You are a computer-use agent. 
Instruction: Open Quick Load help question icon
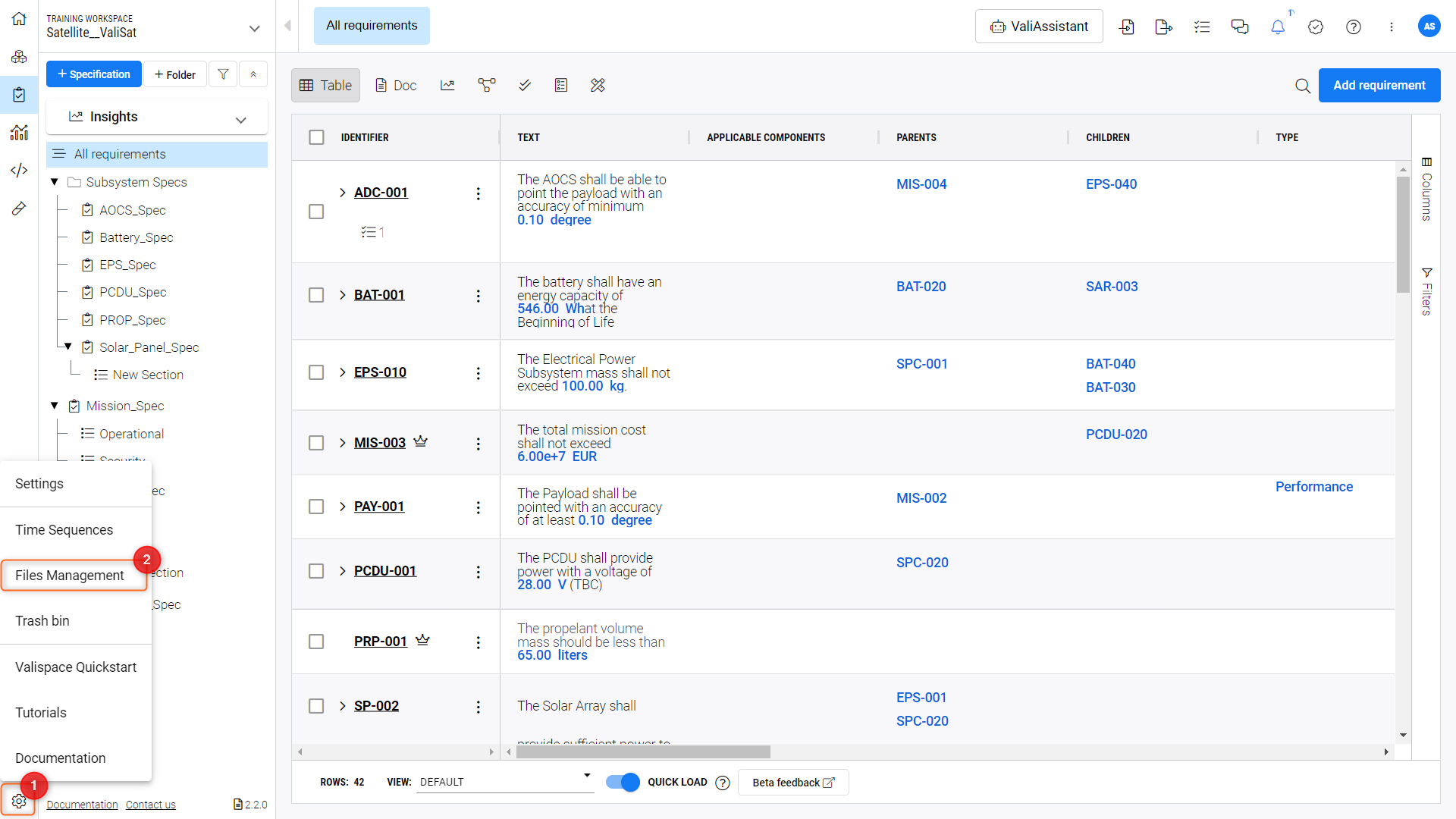tap(723, 783)
